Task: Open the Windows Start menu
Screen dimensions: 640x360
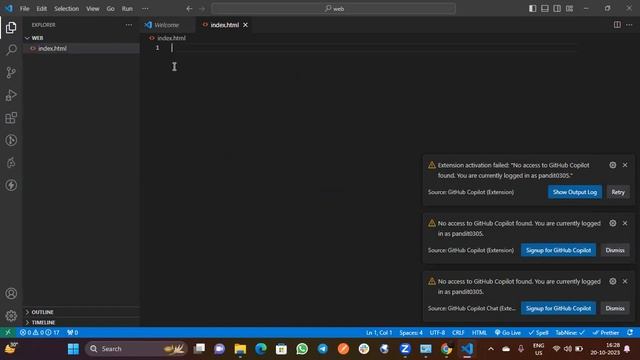Action: 73,349
